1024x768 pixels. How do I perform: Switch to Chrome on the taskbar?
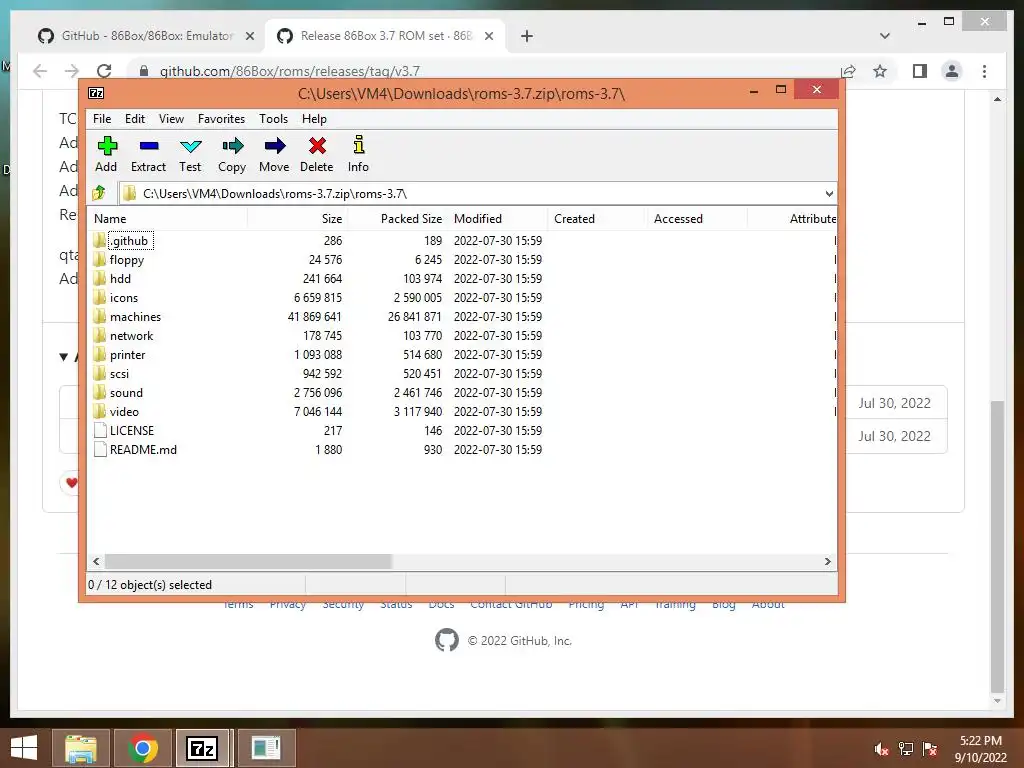coord(143,748)
